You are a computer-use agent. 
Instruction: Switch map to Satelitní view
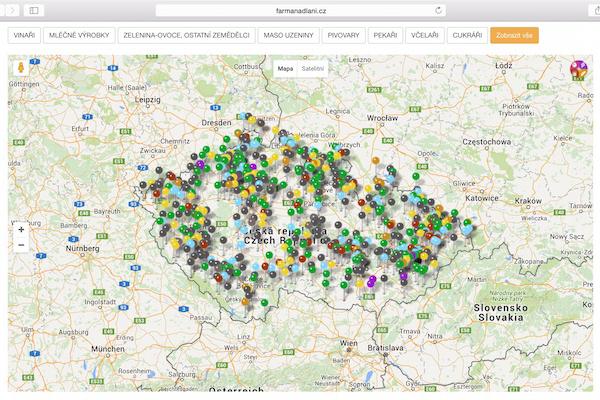pos(314,68)
